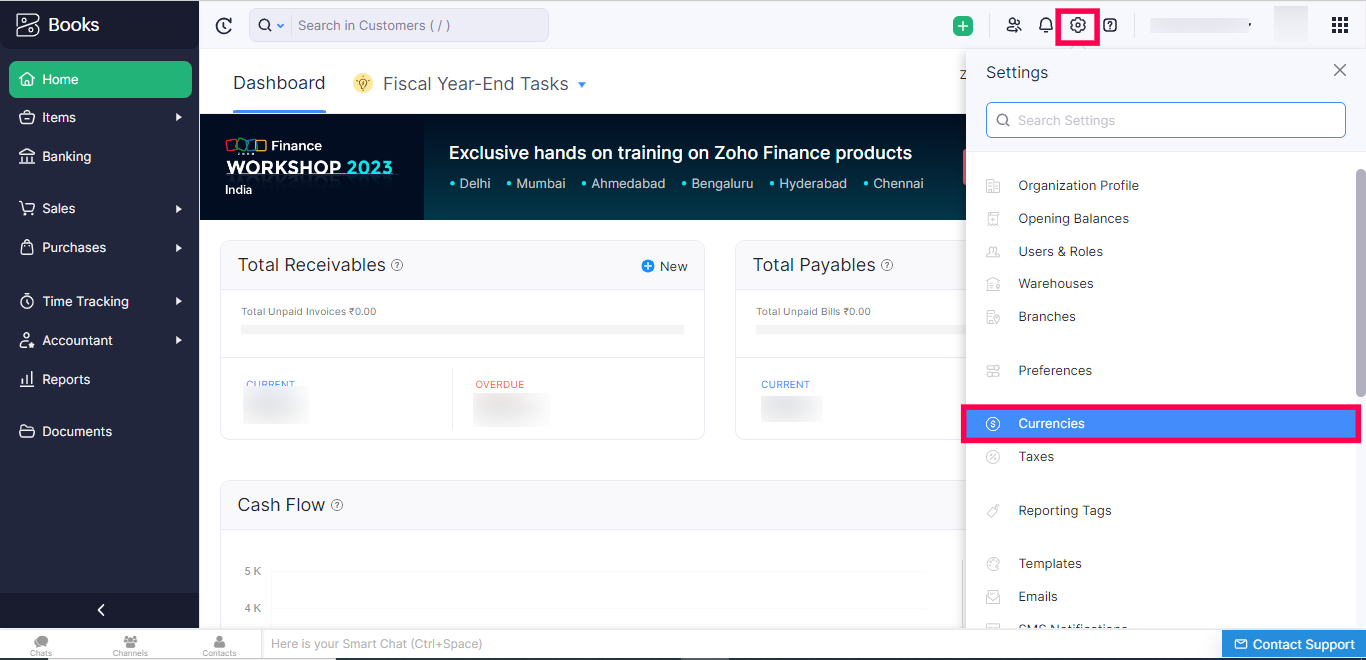This screenshot has width=1366, height=660.
Task: Click 'Total Unpaid Invoices ₹0.00' text
Action: (x=309, y=312)
